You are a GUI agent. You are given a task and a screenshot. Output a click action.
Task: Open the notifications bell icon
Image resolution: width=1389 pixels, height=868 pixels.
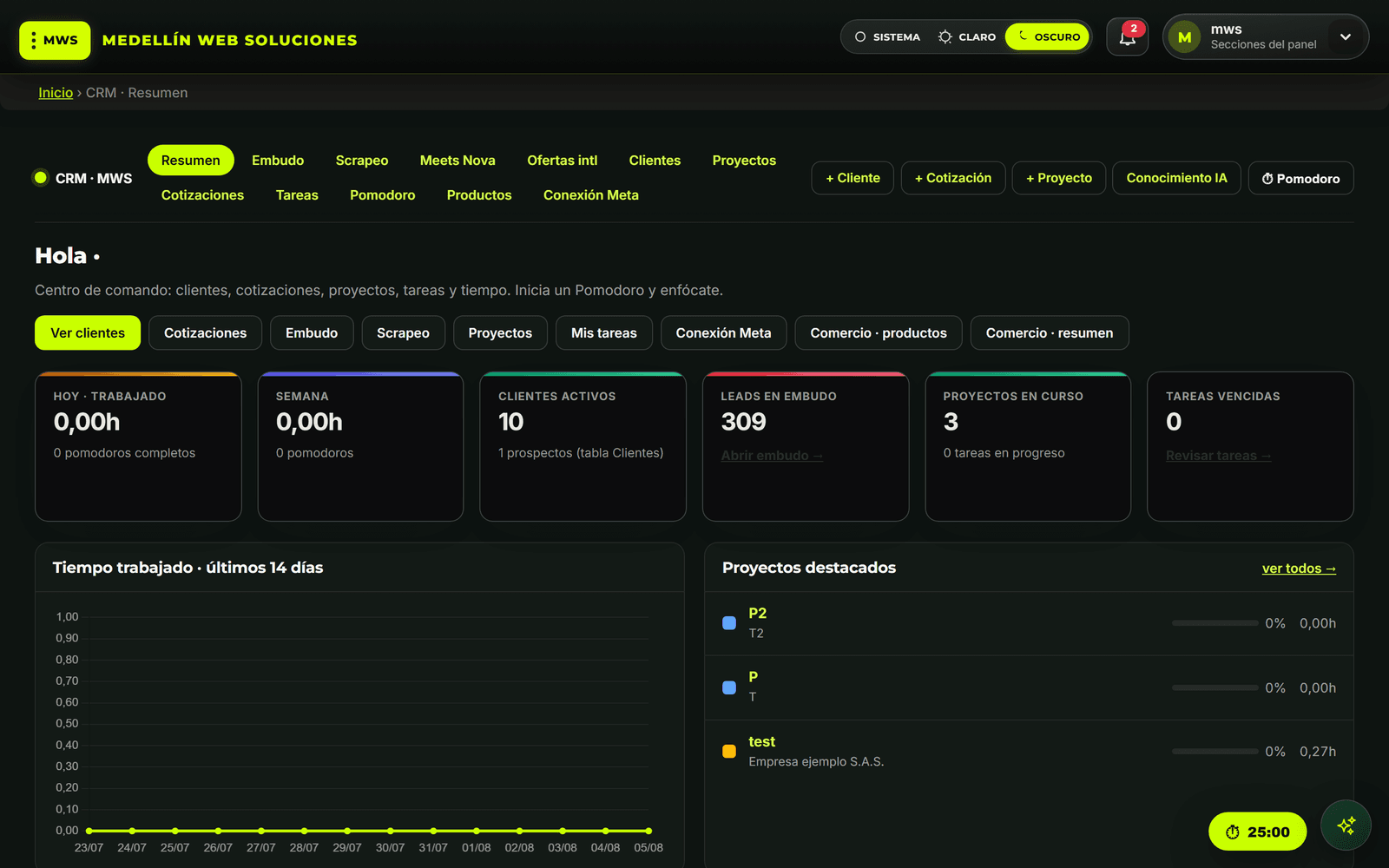1127,37
